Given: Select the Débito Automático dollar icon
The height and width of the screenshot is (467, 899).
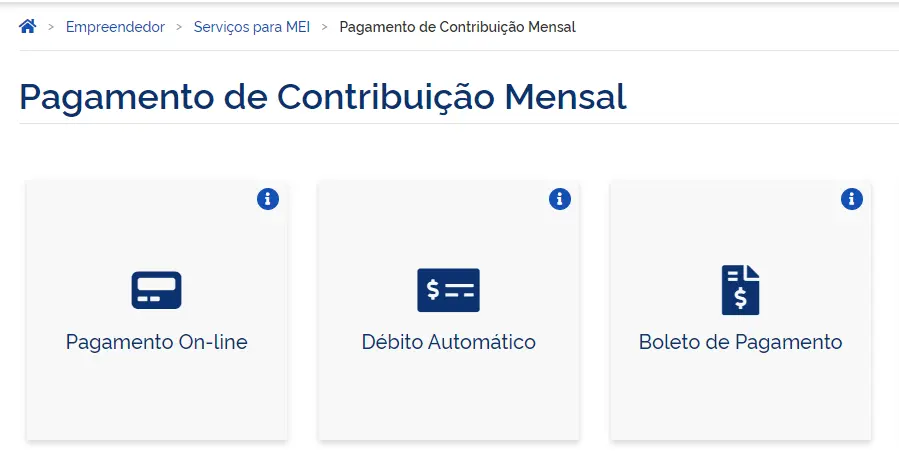Looking at the screenshot, I should pyautogui.click(x=448, y=290).
